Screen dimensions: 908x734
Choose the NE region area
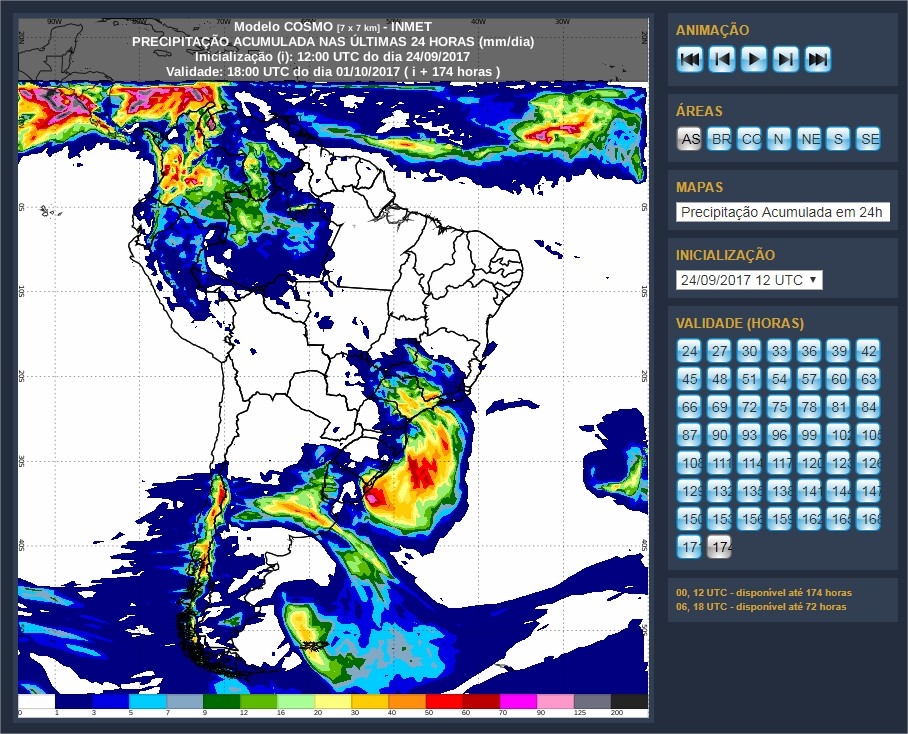(810, 139)
